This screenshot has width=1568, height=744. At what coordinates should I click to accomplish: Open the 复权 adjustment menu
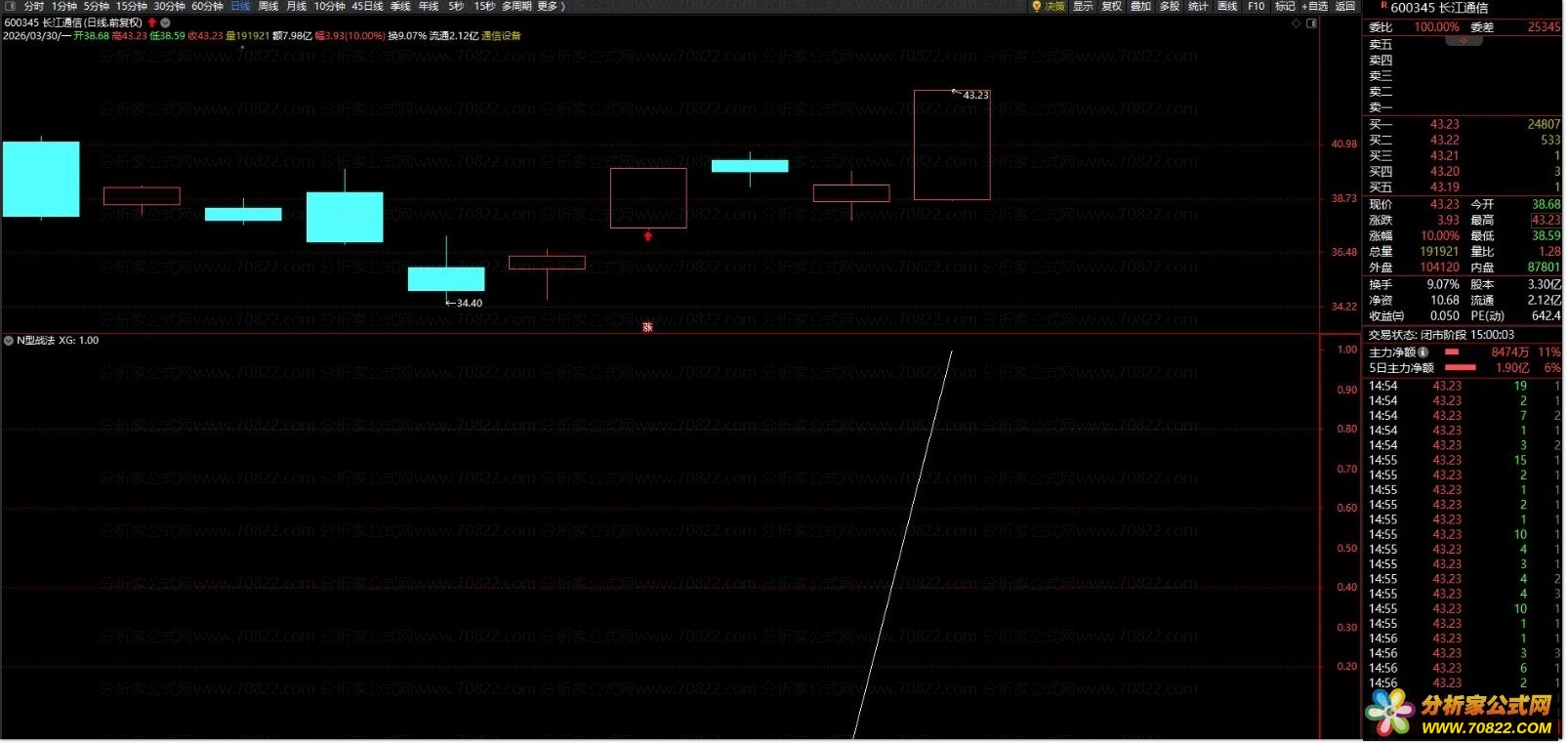click(x=1112, y=6)
